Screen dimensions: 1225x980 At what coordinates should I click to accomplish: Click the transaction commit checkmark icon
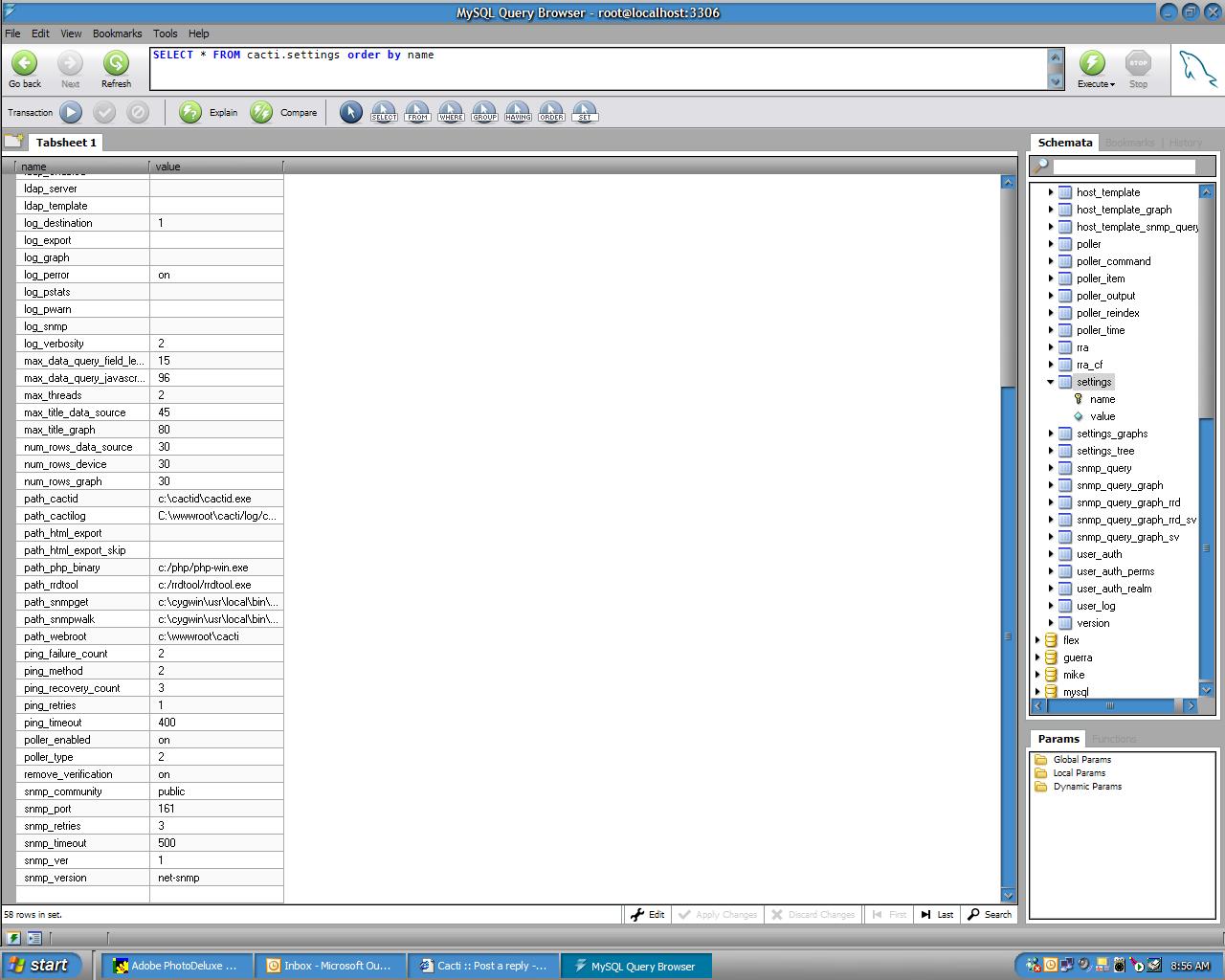[104, 112]
